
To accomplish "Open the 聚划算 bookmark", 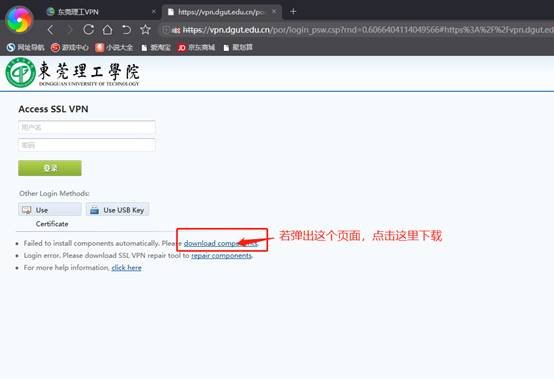I will click(x=238, y=47).
